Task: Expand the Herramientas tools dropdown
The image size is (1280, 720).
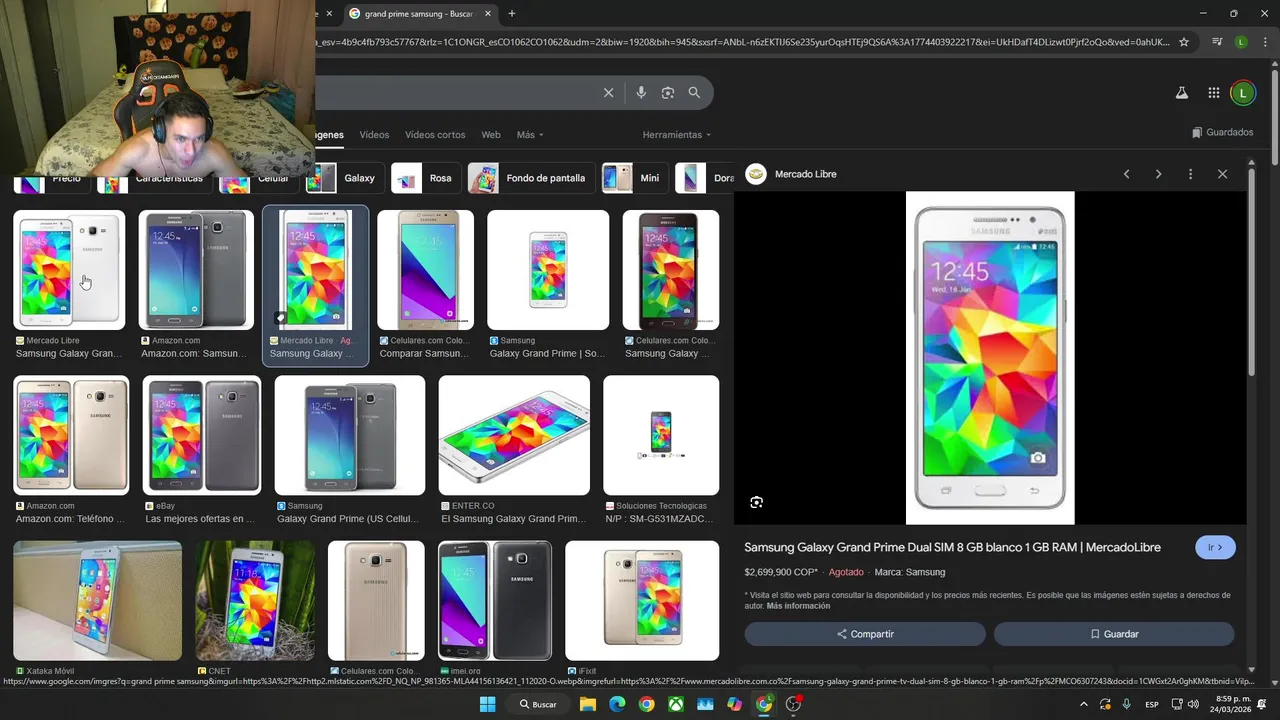Action: point(677,135)
